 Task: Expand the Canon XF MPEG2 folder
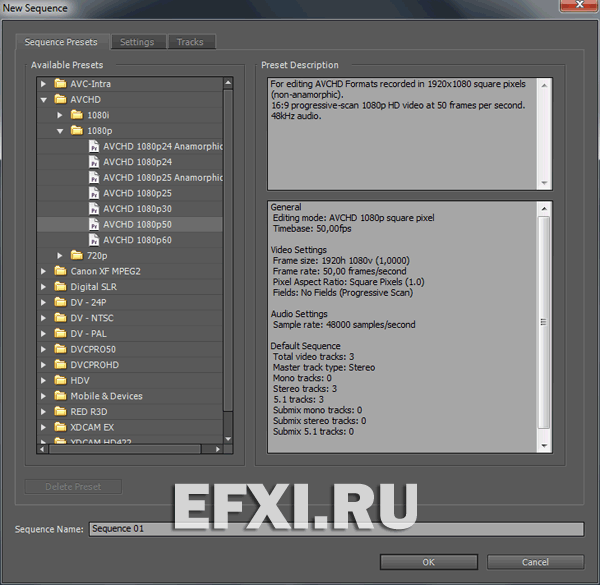point(43,271)
